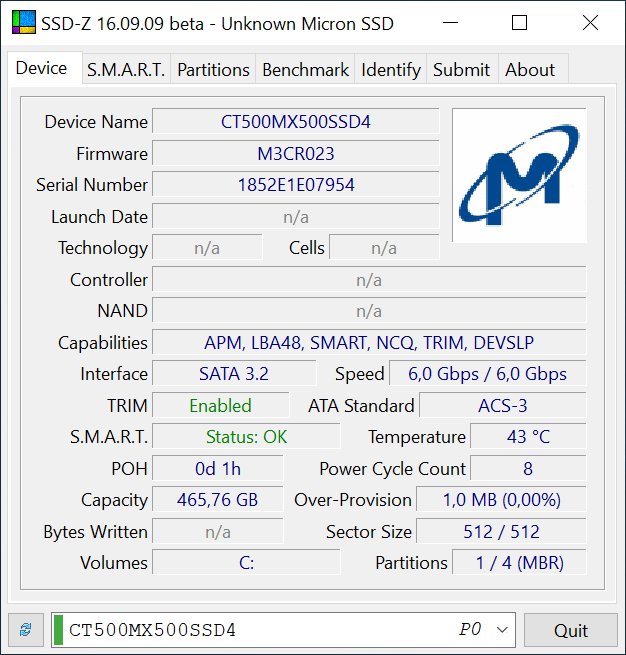The width and height of the screenshot is (626, 655).
Task: Click the Temperature value 43 °C
Action: 528,437
